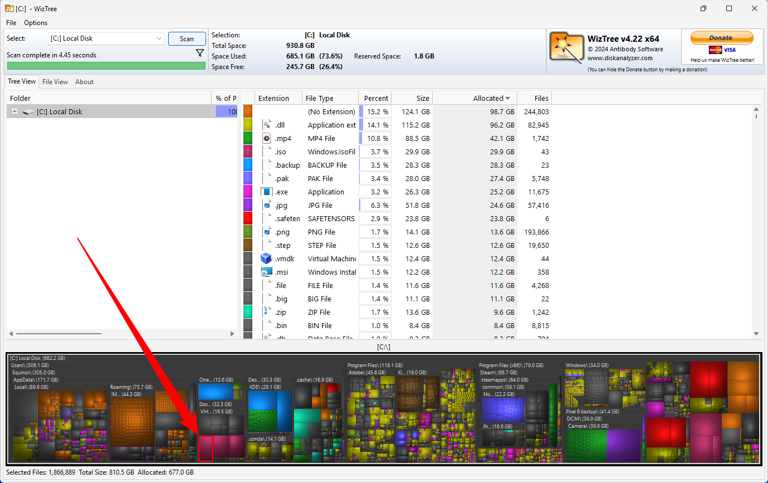Click the WizTree title bar app icon
Viewport: 768px width, 483px height.
9,9
